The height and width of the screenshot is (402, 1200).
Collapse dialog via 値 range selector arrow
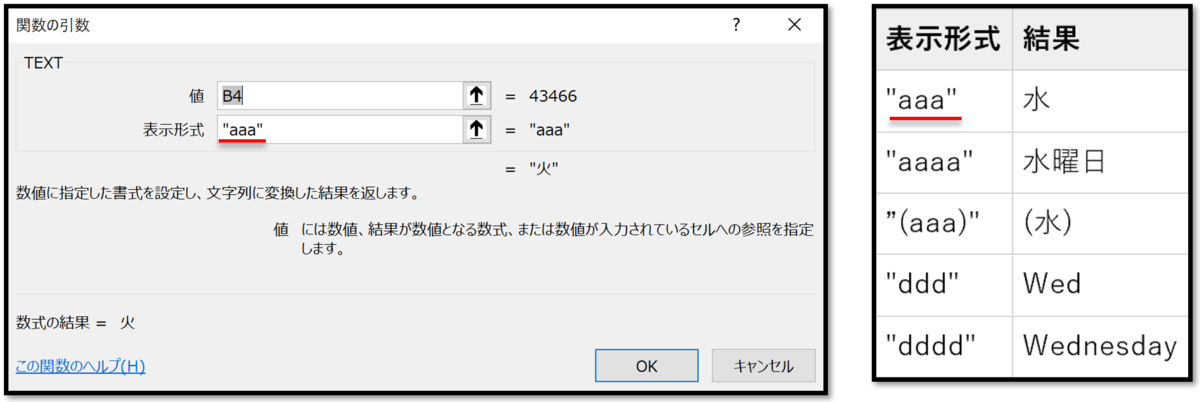pos(477,96)
